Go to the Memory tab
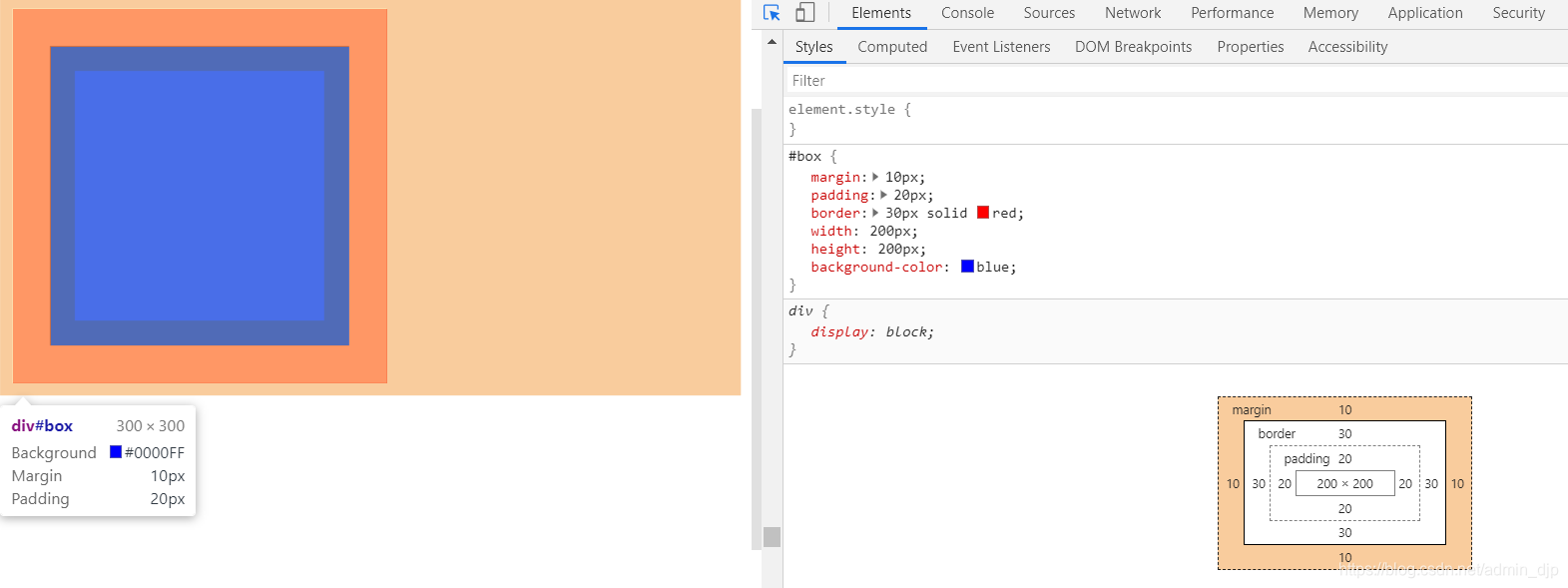This screenshot has height=588, width=1568. click(x=1330, y=13)
